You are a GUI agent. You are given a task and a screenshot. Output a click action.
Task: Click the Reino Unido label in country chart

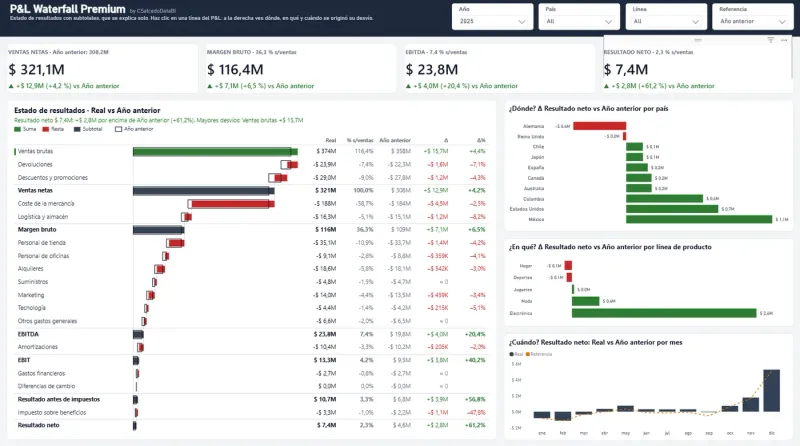(x=531, y=137)
